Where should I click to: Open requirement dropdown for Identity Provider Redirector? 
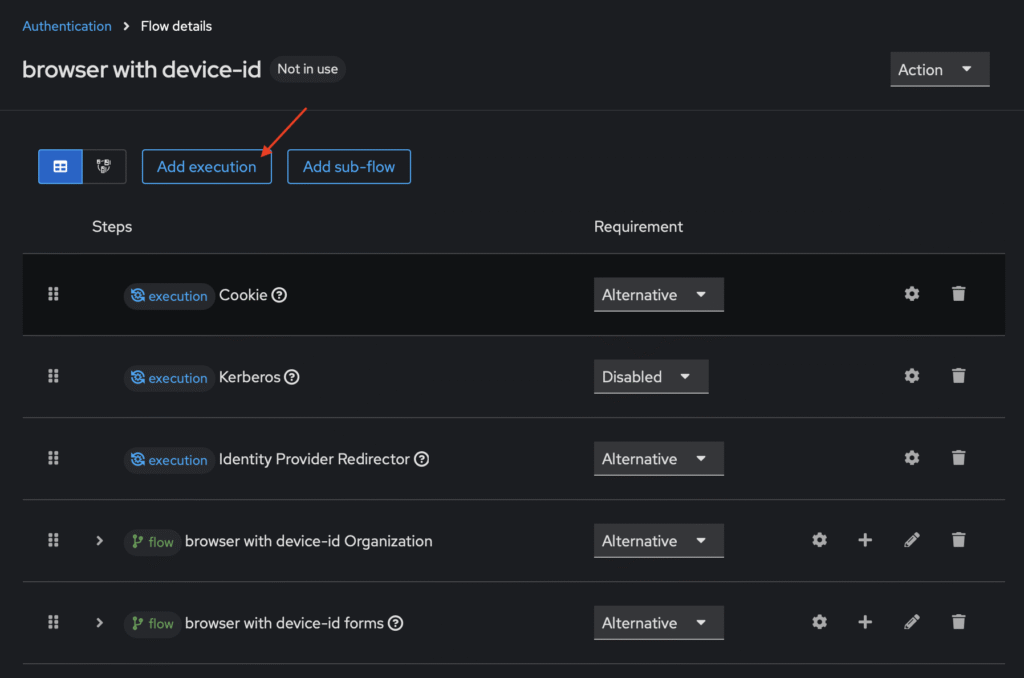coord(658,459)
